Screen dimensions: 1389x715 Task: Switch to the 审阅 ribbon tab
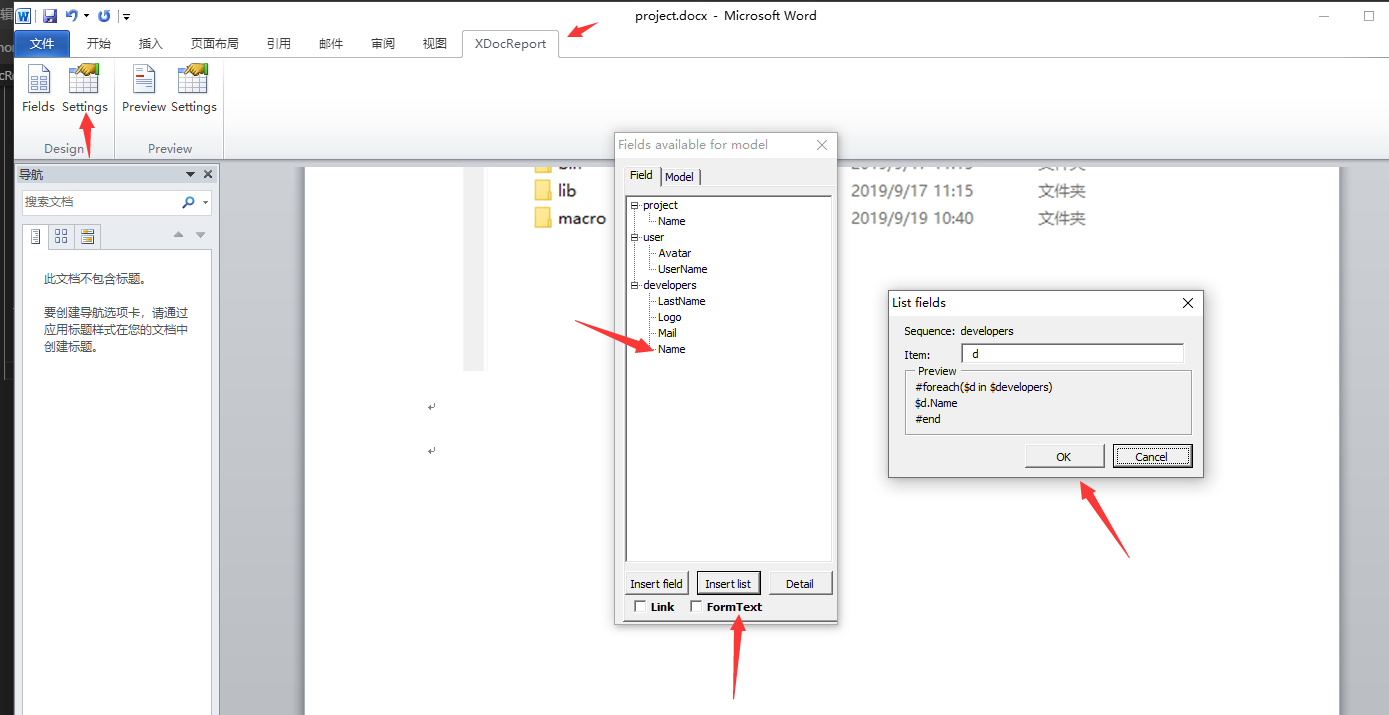[x=383, y=44]
